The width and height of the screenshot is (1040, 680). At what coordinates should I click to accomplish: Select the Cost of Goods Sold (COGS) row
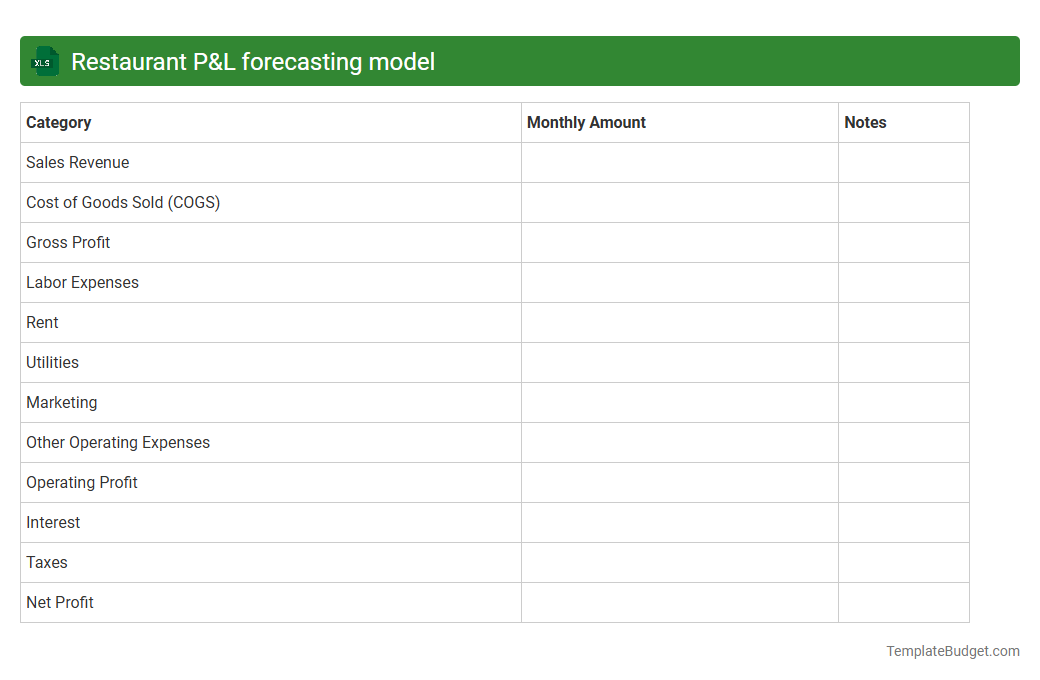tap(122, 202)
